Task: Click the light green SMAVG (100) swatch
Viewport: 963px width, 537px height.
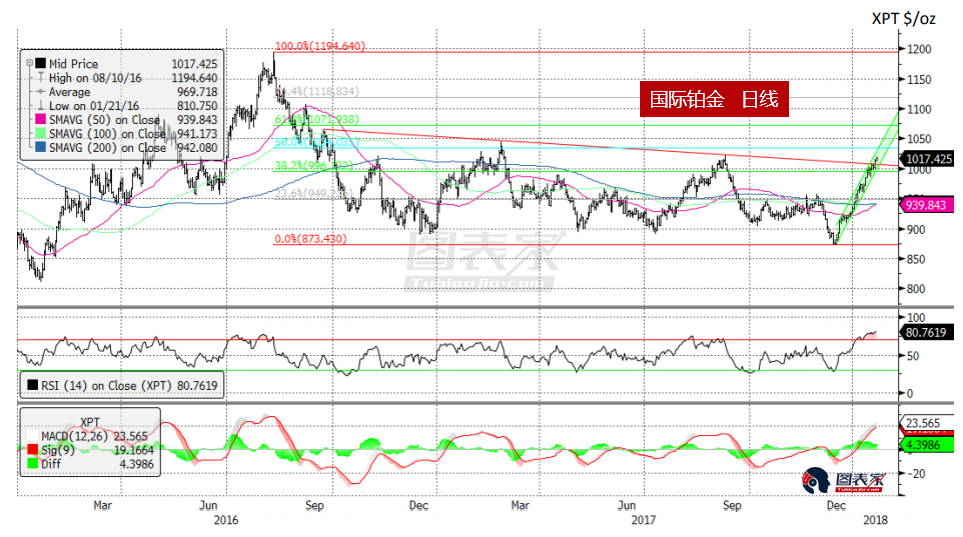Action: (41, 134)
